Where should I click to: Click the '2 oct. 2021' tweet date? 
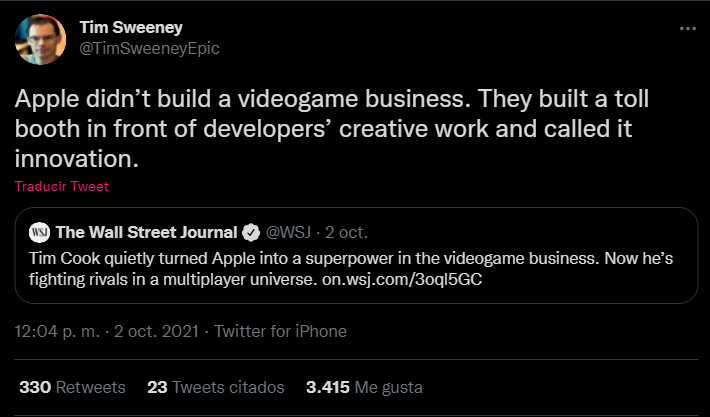(x=155, y=331)
